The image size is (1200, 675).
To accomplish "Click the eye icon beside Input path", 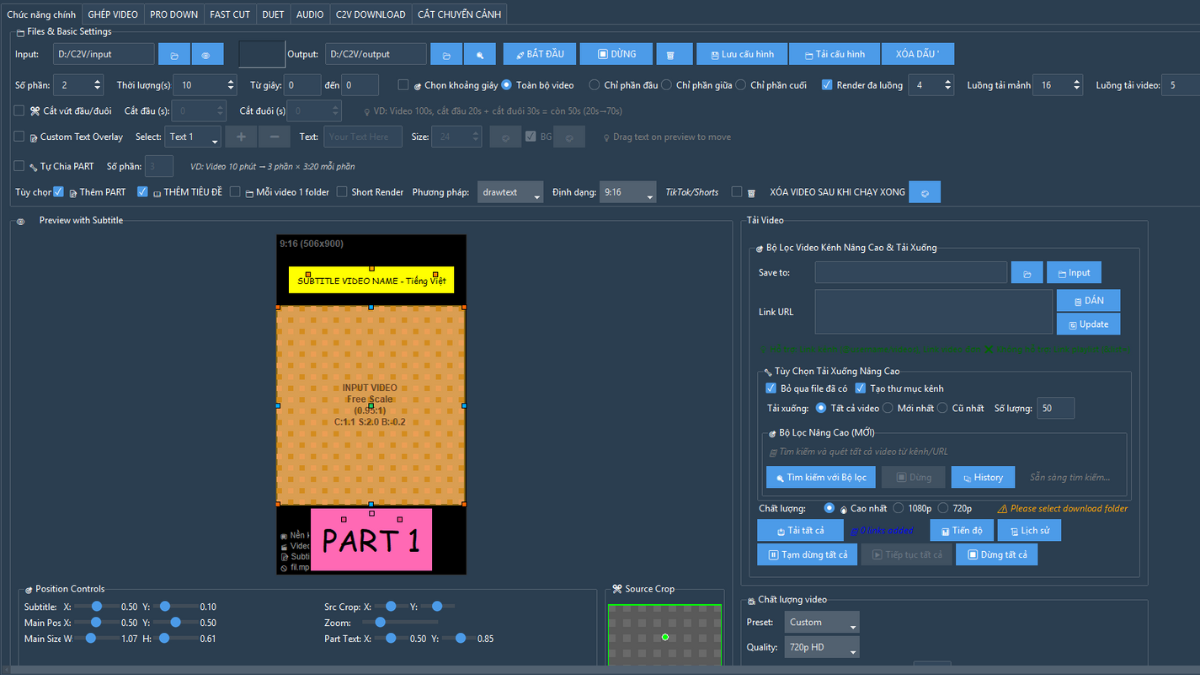I will [207, 54].
